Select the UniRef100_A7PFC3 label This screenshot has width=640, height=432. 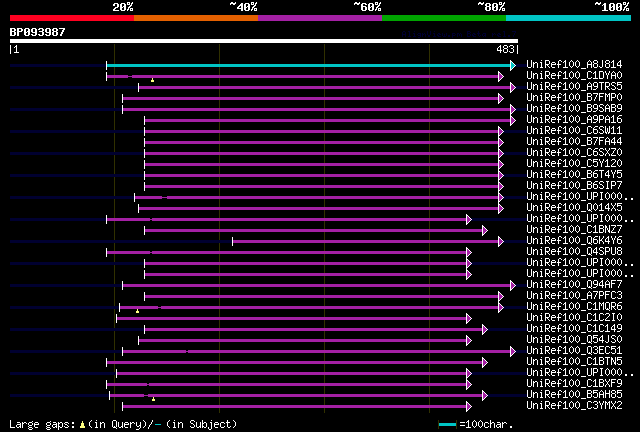tap(574, 295)
